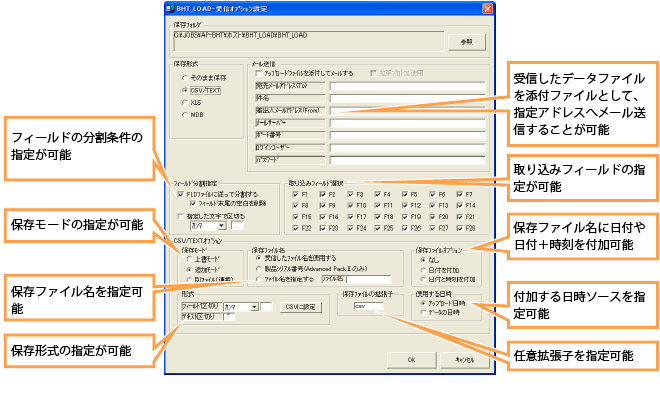Close the BHT_LOAD dialog window

pos(487,8)
